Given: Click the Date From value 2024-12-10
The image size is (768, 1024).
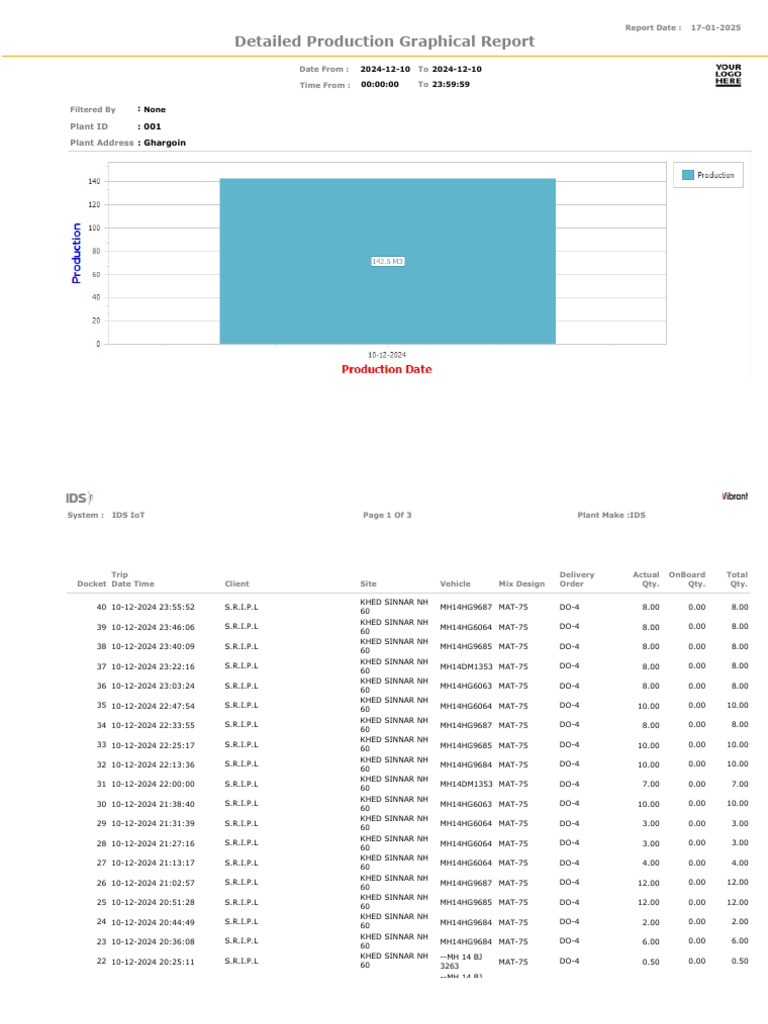Looking at the screenshot, I should pos(385,69).
